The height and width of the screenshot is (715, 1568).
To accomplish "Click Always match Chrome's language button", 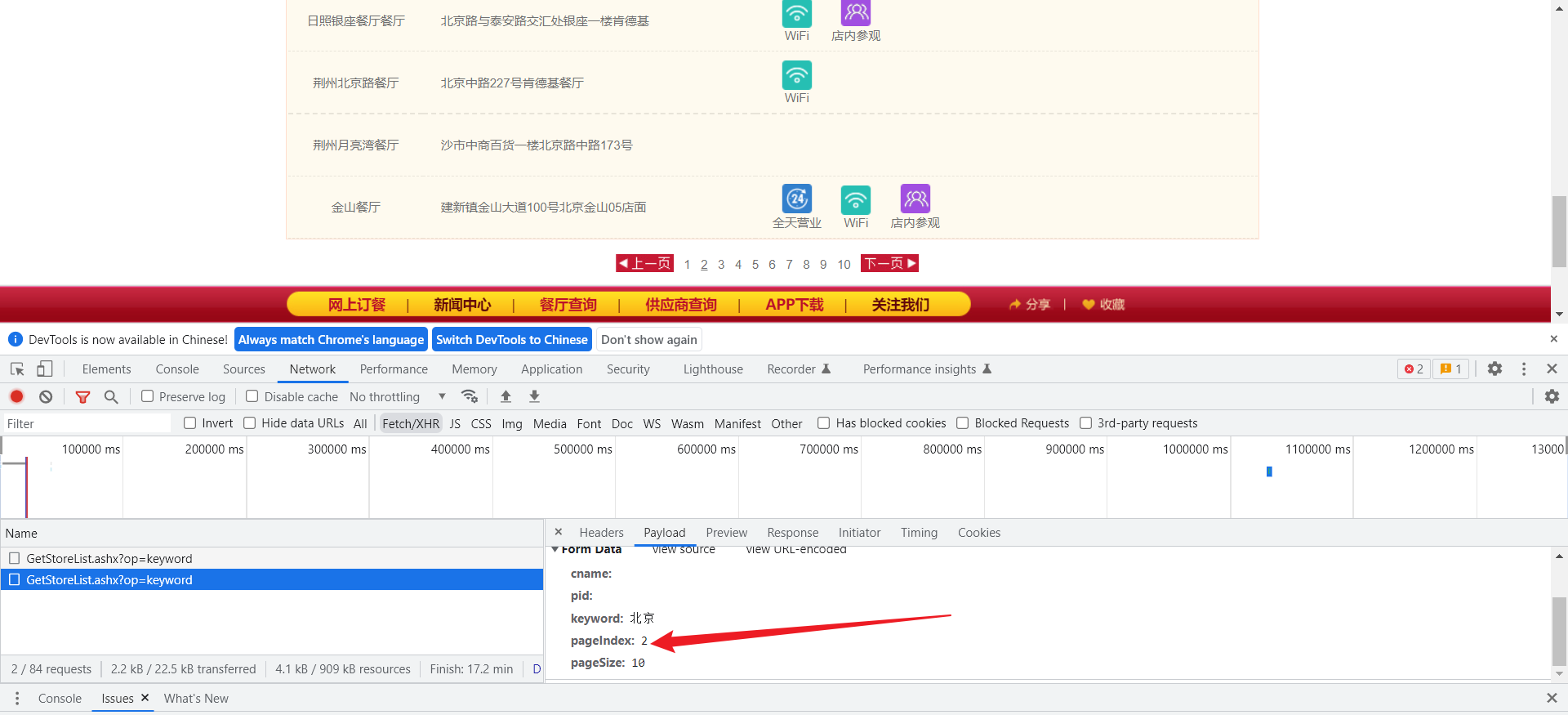I will pos(331,339).
